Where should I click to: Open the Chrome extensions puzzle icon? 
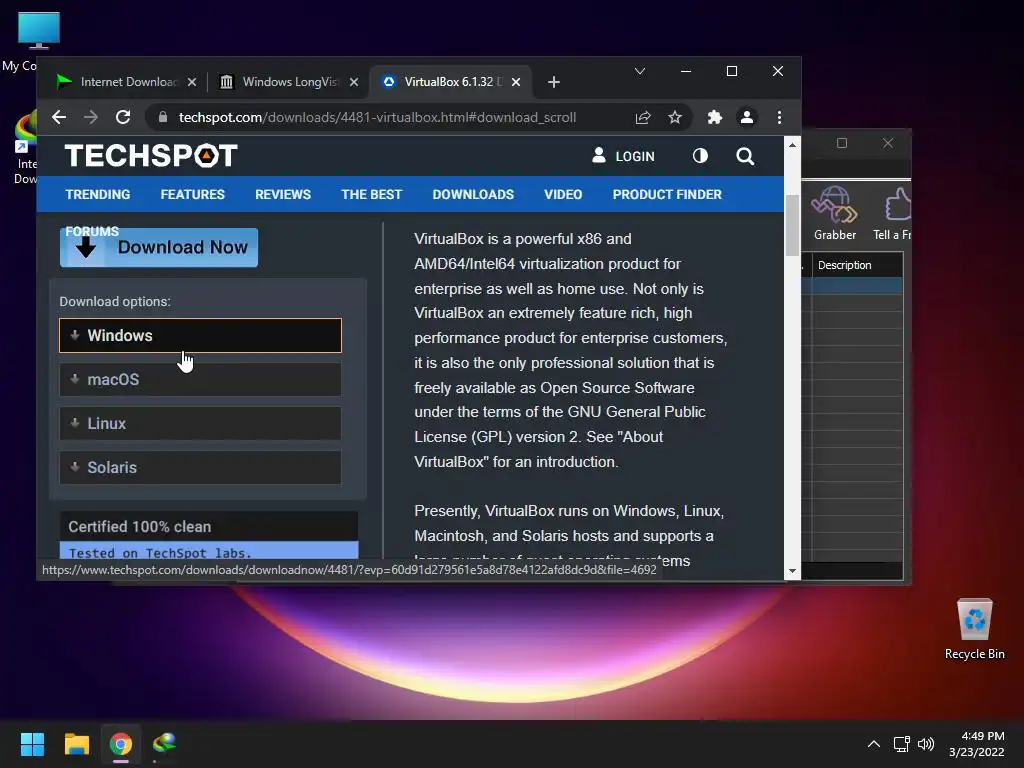[x=714, y=118]
